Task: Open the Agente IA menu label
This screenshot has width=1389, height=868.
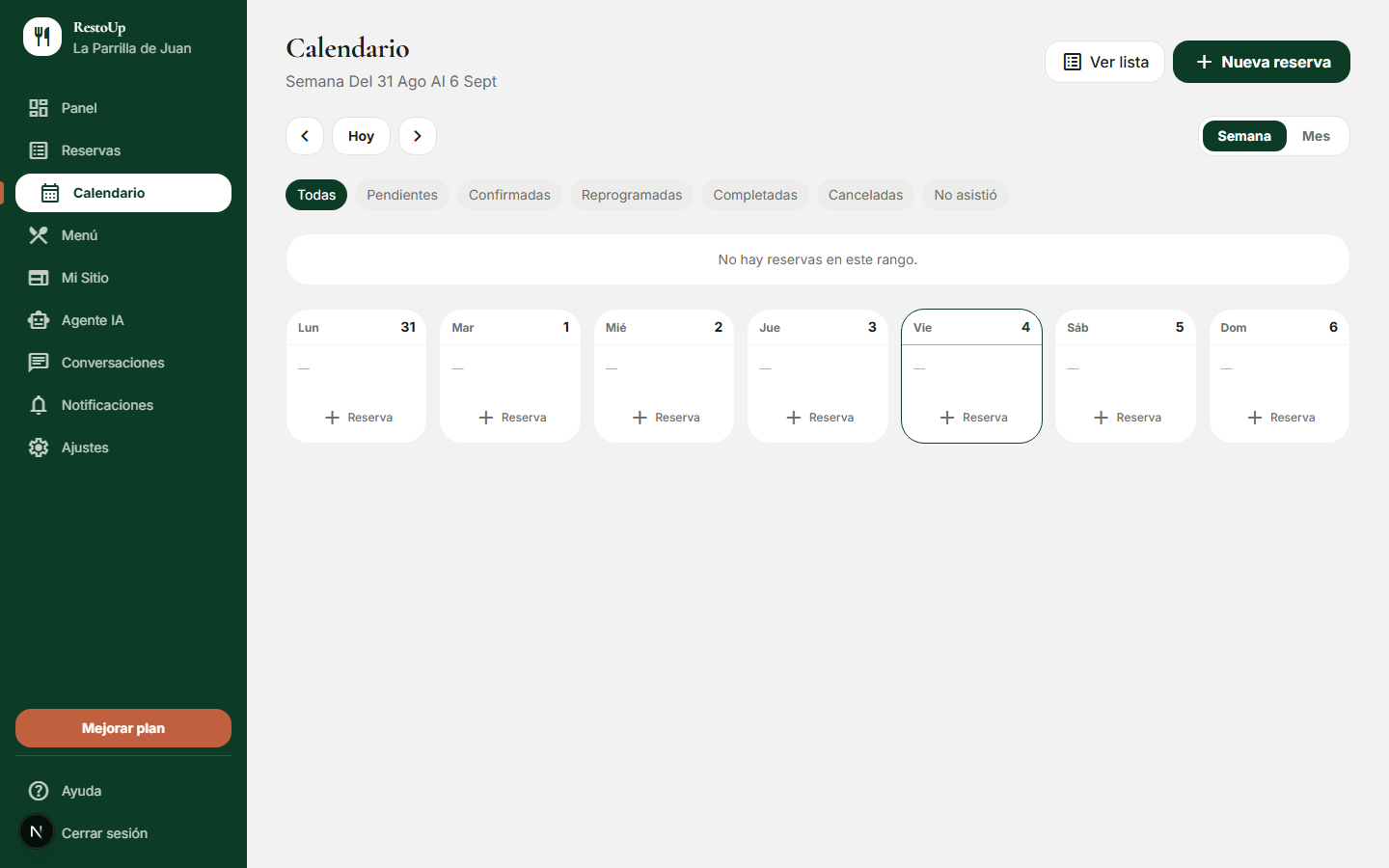Action: coord(93,320)
